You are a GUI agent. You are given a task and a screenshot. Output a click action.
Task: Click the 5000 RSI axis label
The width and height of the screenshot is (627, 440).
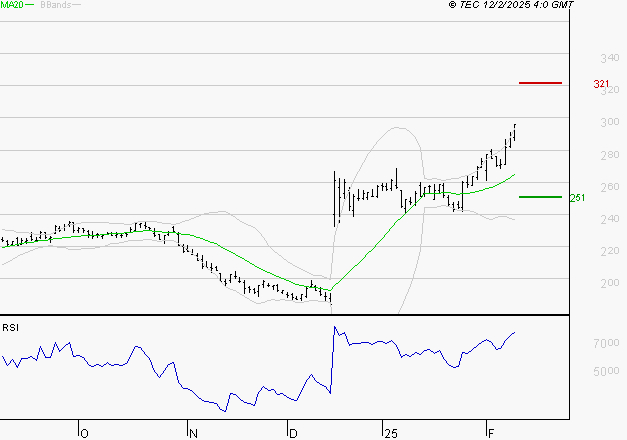coord(606,371)
